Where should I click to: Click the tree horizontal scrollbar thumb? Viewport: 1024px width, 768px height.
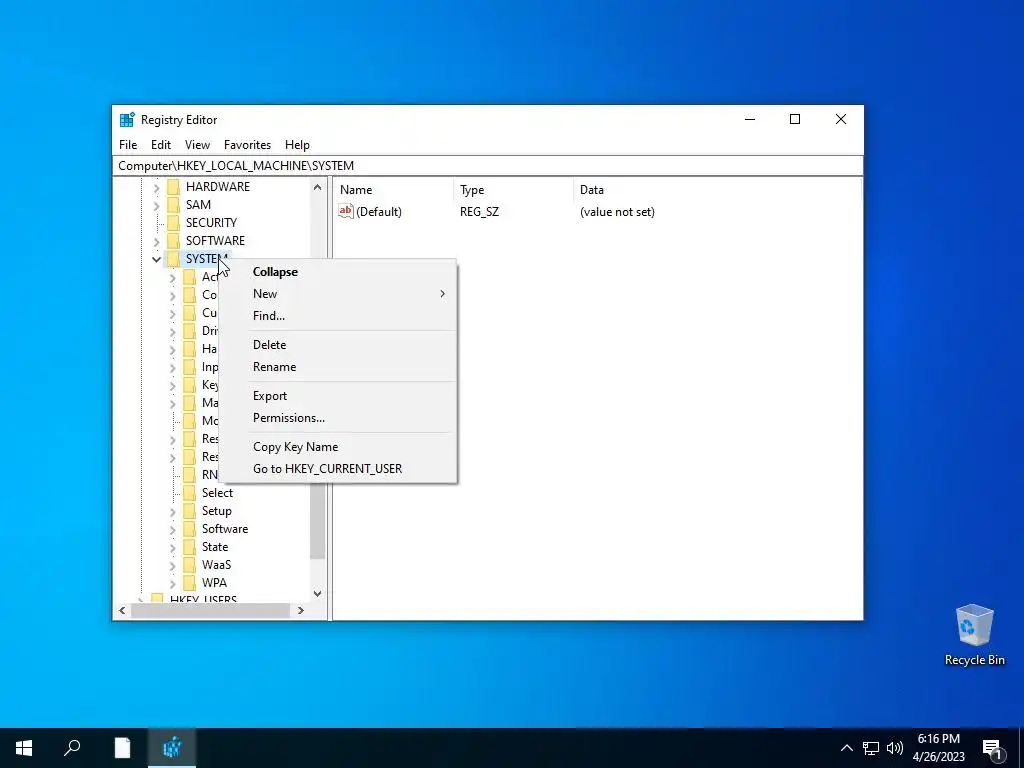tap(210, 611)
